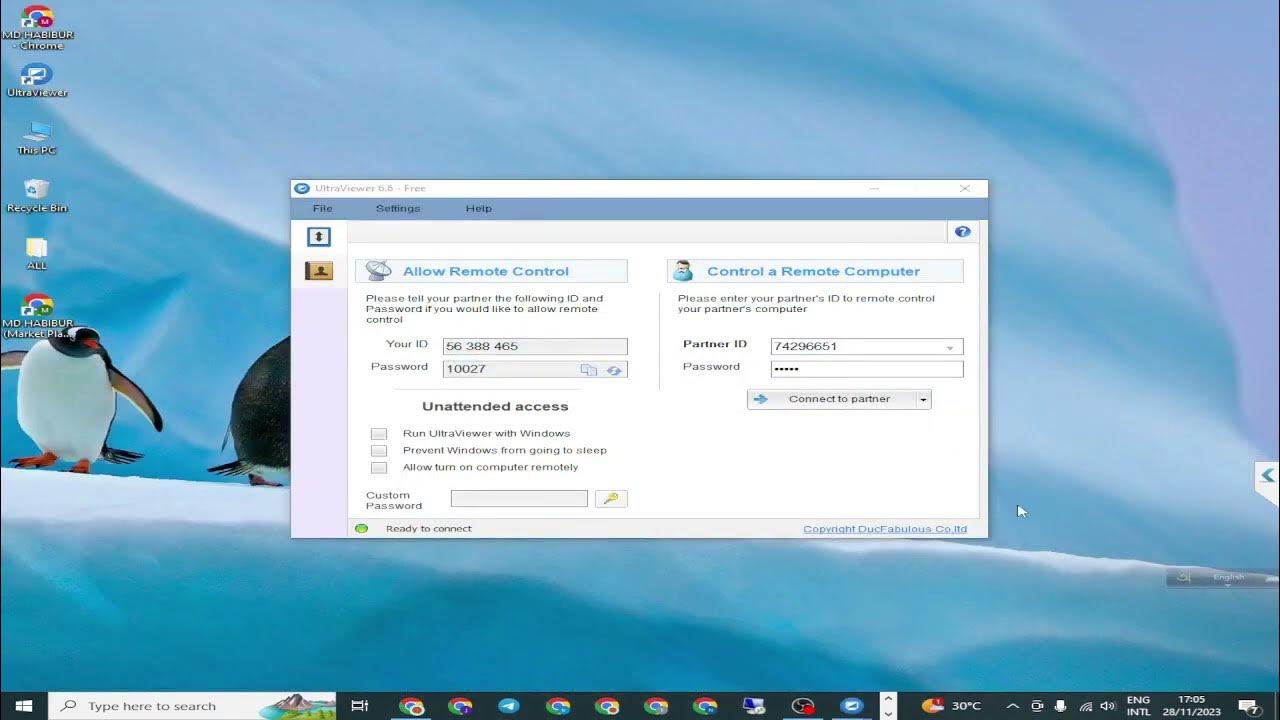Copy the password with the copy icon

(589, 370)
